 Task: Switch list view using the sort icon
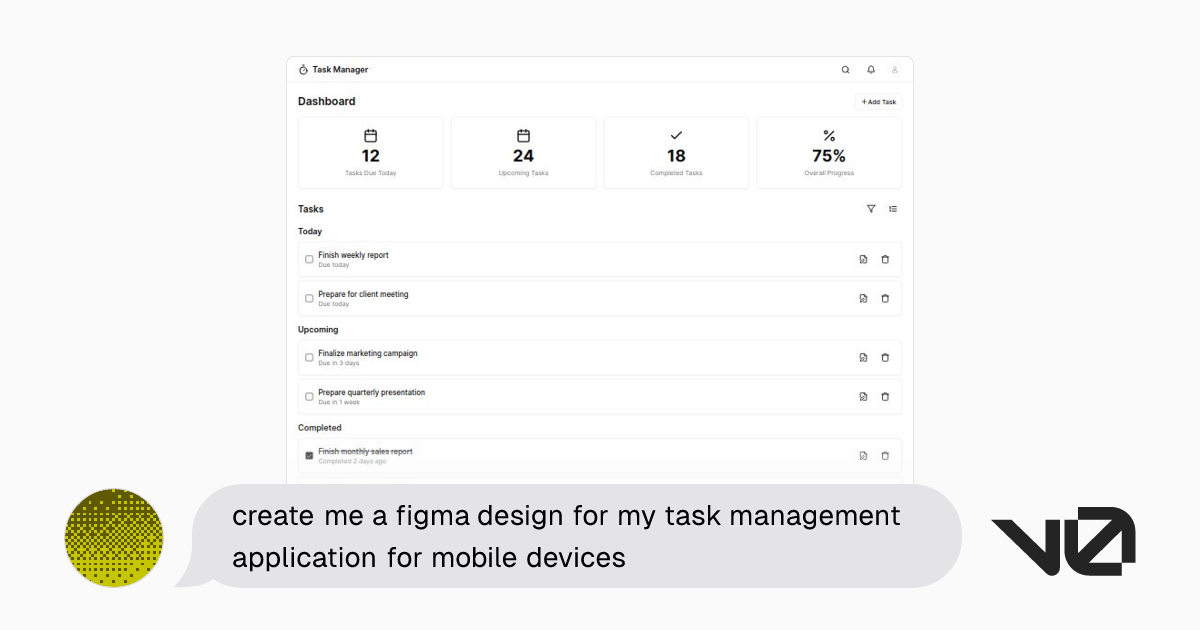tap(893, 209)
